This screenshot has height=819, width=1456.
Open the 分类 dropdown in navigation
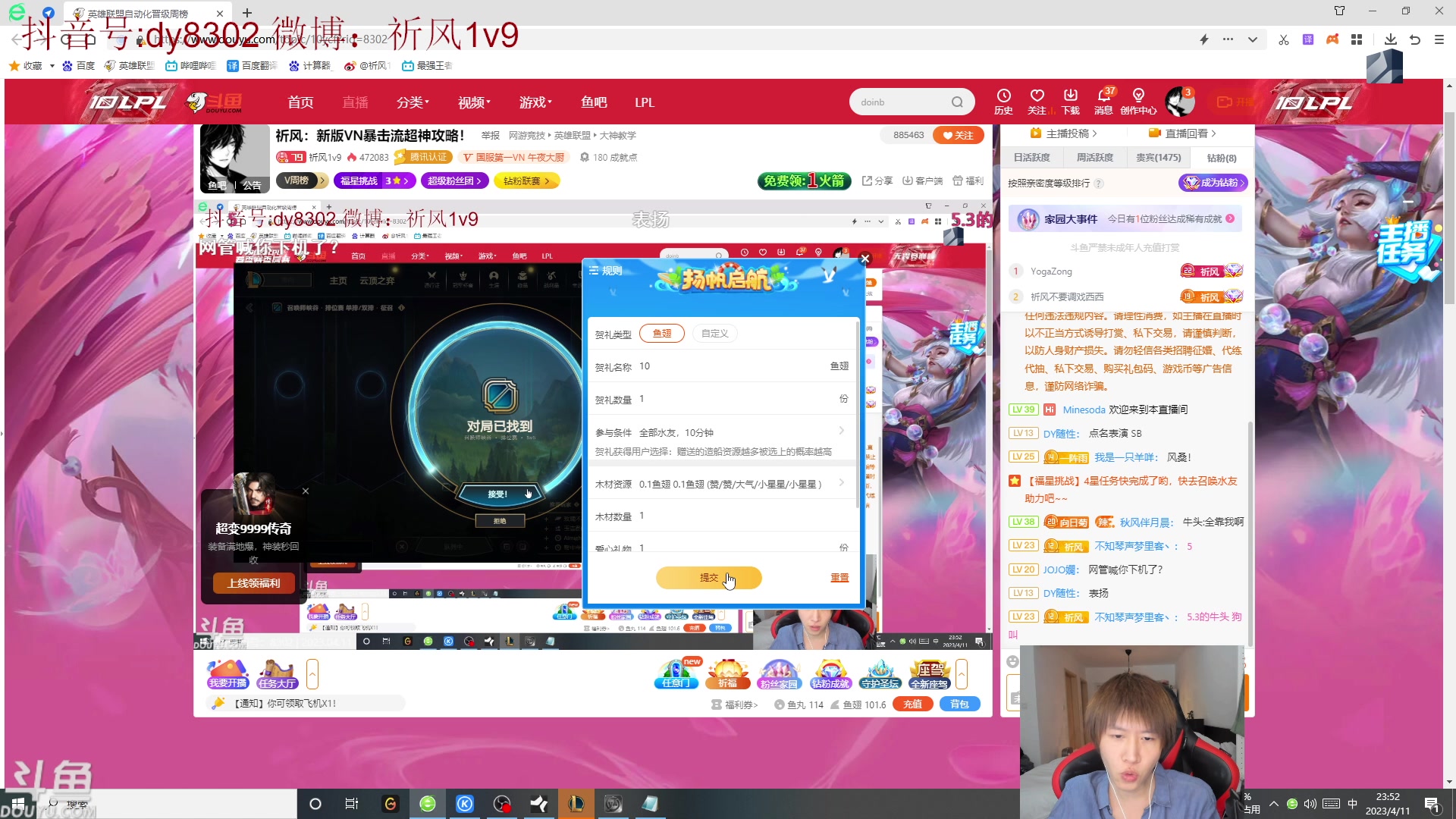point(413,102)
